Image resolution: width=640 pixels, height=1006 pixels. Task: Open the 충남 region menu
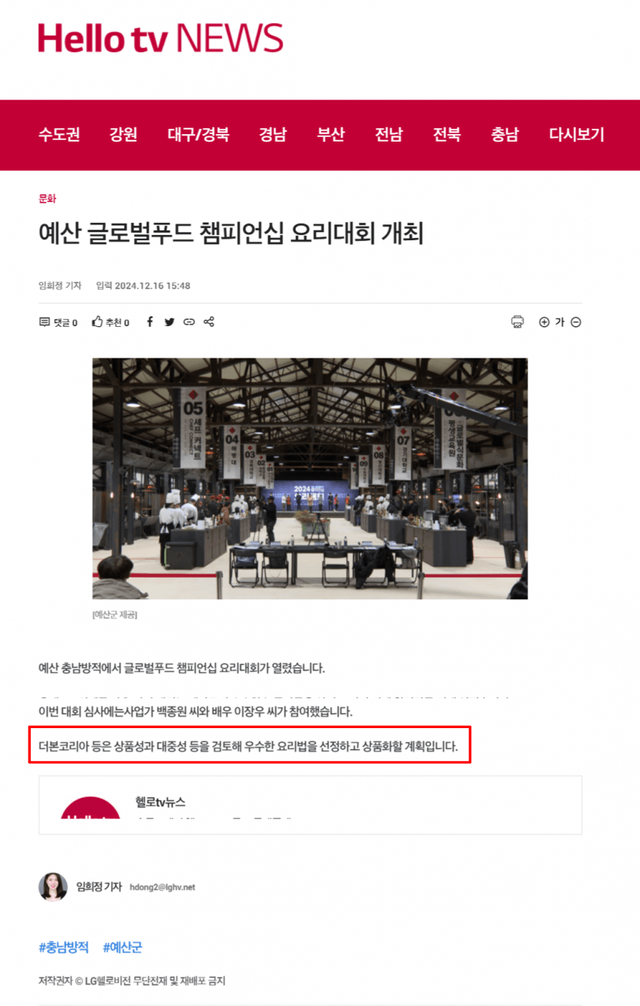point(505,135)
